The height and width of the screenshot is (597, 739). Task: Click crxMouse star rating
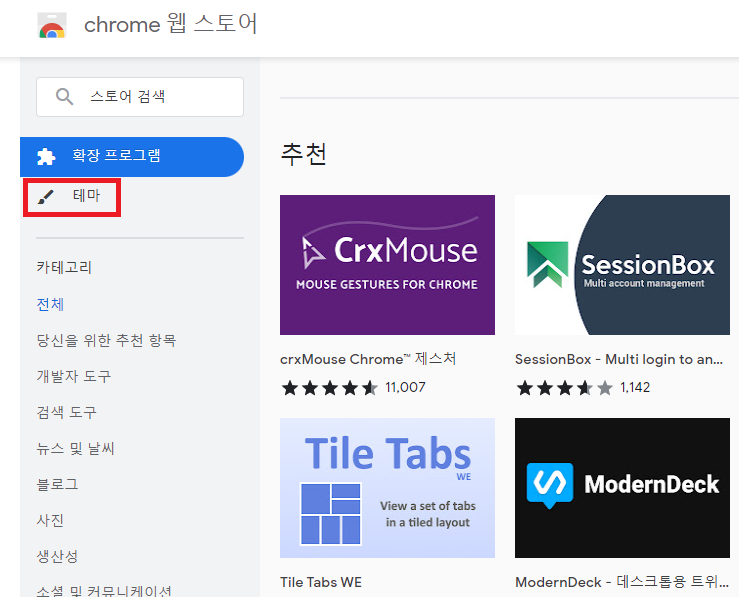point(329,388)
